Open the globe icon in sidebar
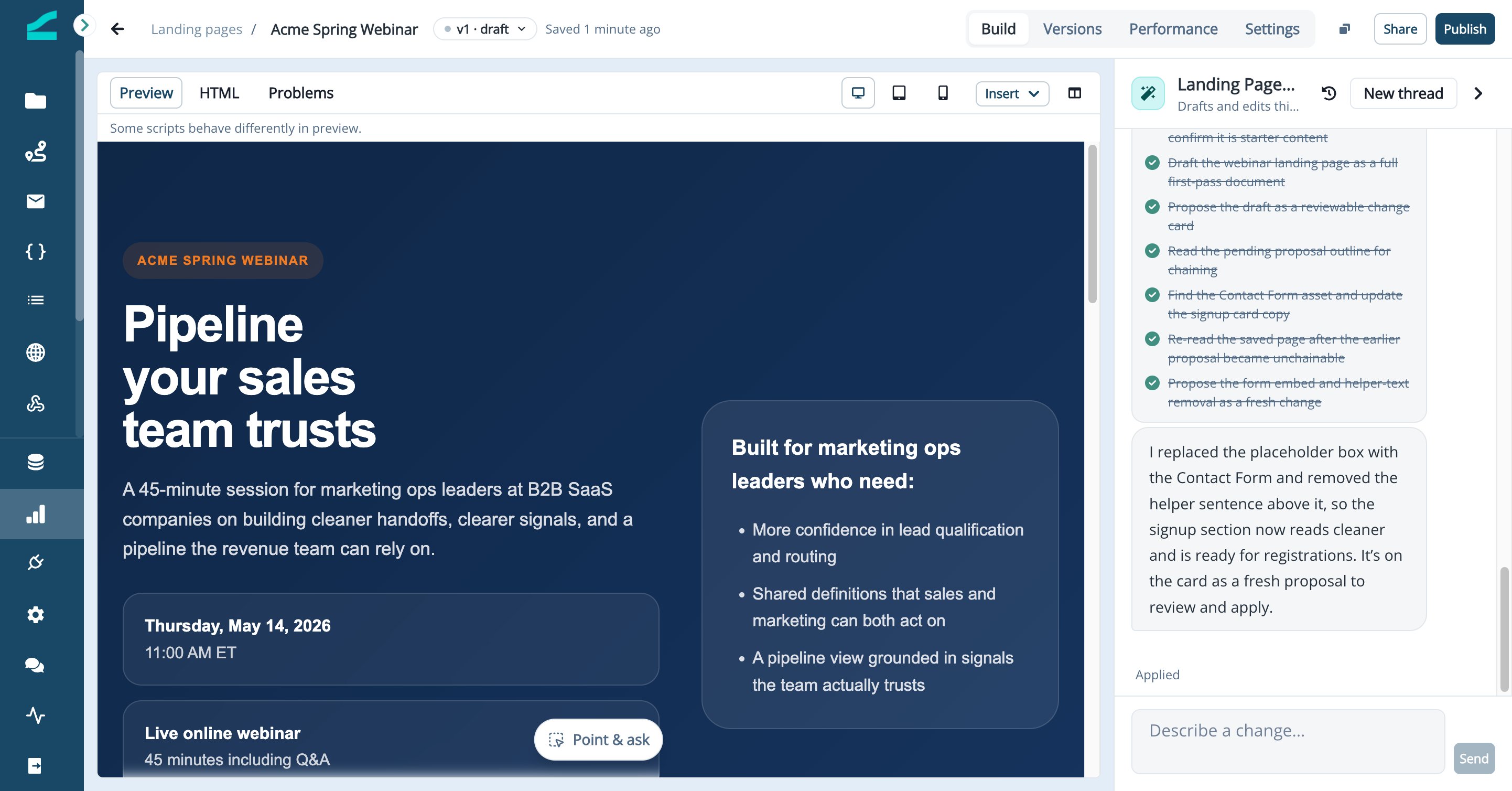Screen dimensions: 1512x791 [36, 352]
